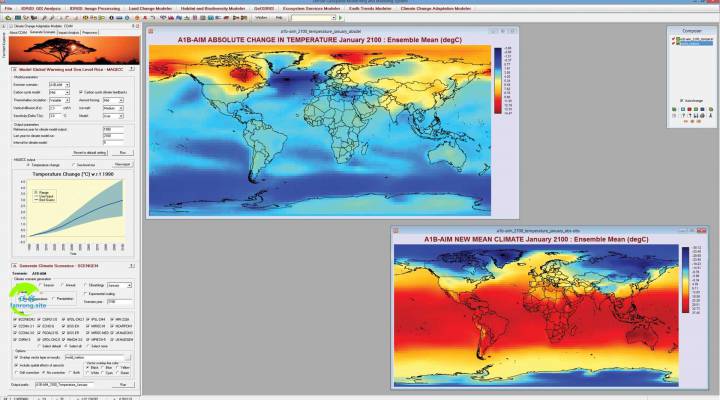Click the icon right of the toolbar combo box
Screen dimensions: 720x400
point(341,17)
